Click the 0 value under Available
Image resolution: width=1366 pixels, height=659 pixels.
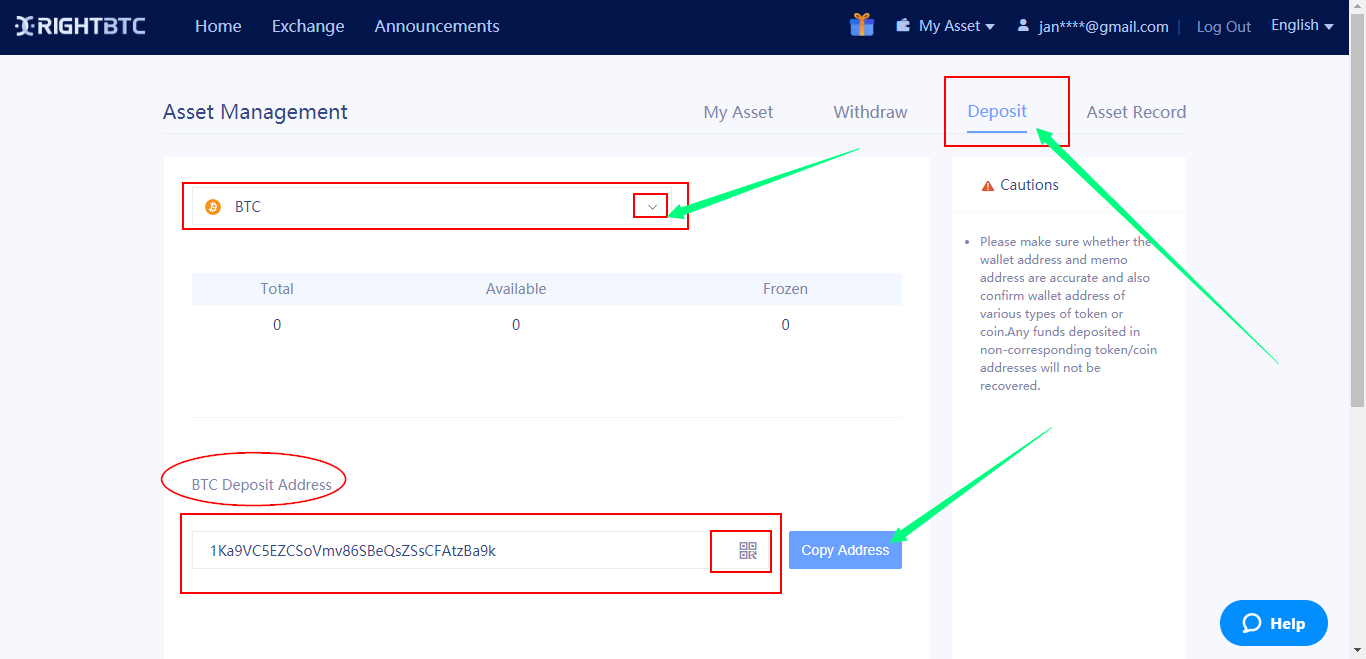pyautogui.click(x=516, y=325)
